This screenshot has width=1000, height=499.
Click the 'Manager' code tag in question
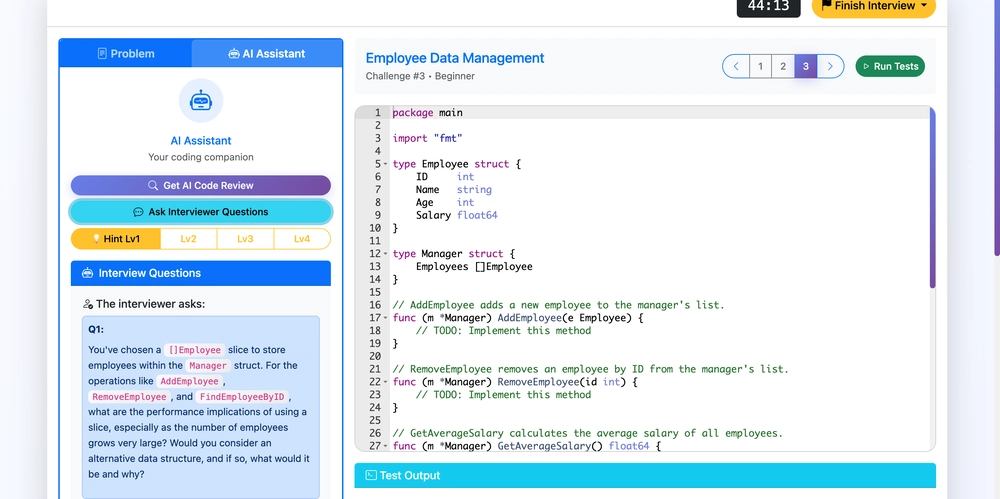pos(208,366)
